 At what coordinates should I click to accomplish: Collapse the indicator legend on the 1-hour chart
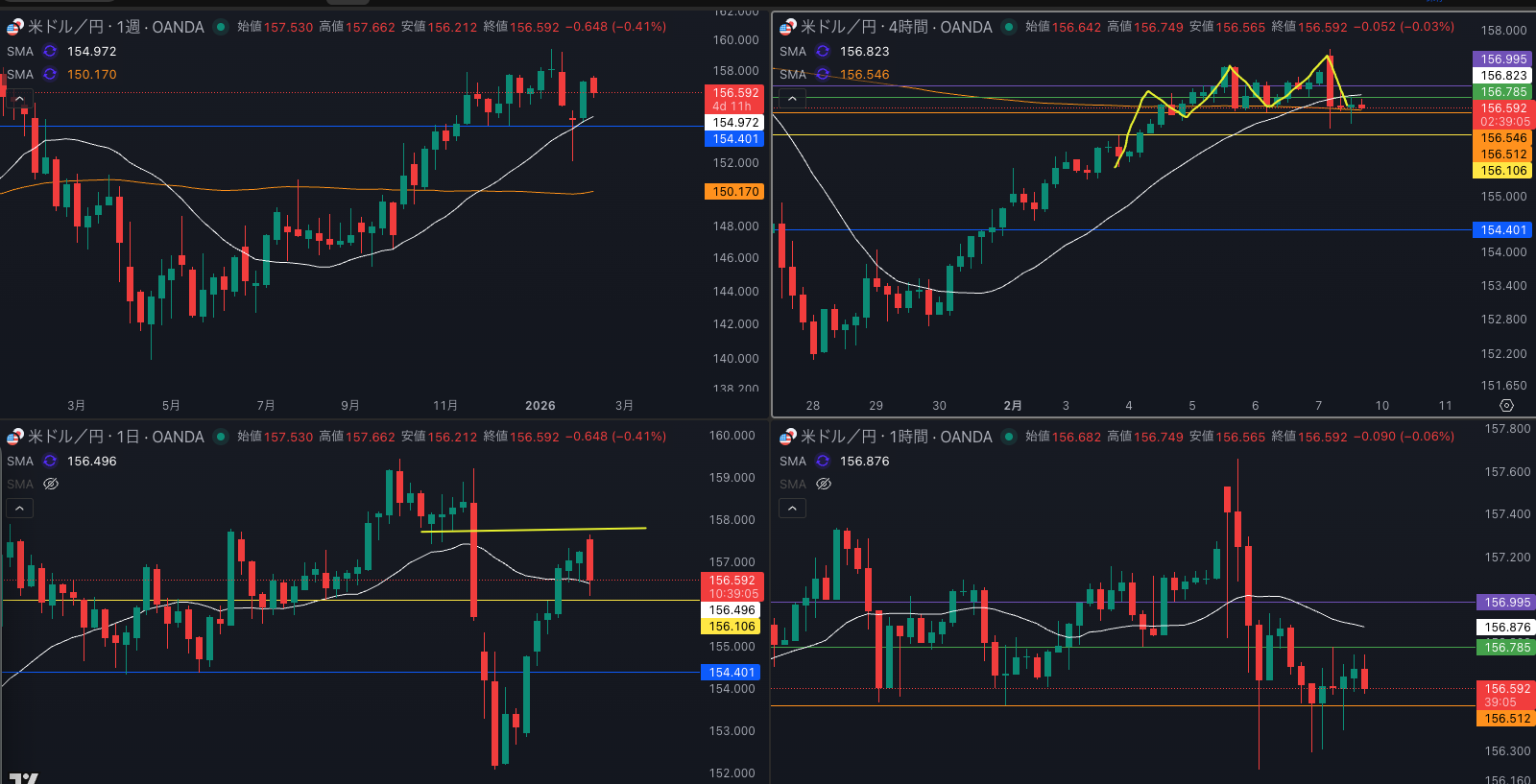(x=792, y=508)
